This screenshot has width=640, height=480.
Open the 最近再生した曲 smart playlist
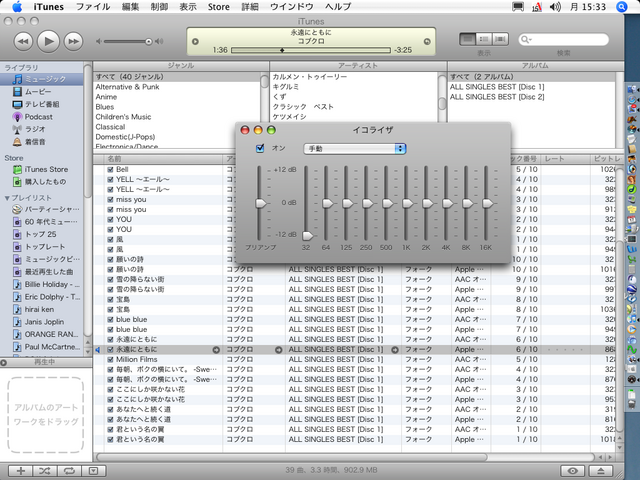[41, 272]
